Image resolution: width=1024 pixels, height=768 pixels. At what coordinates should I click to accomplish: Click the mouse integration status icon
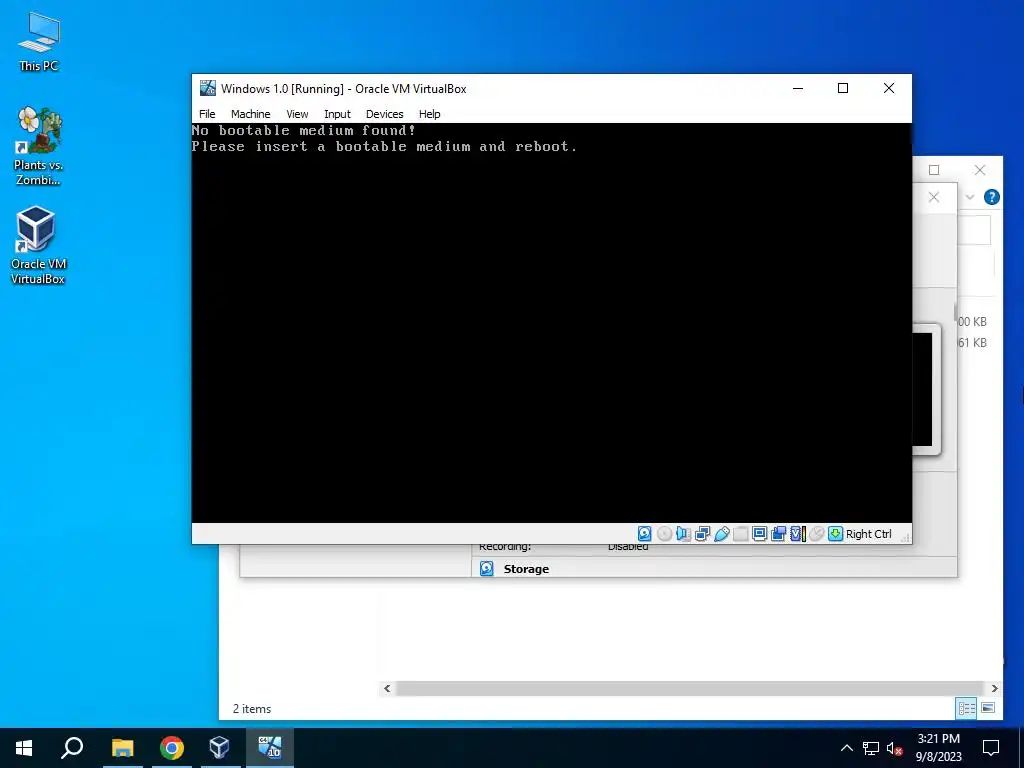pos(816,534)
